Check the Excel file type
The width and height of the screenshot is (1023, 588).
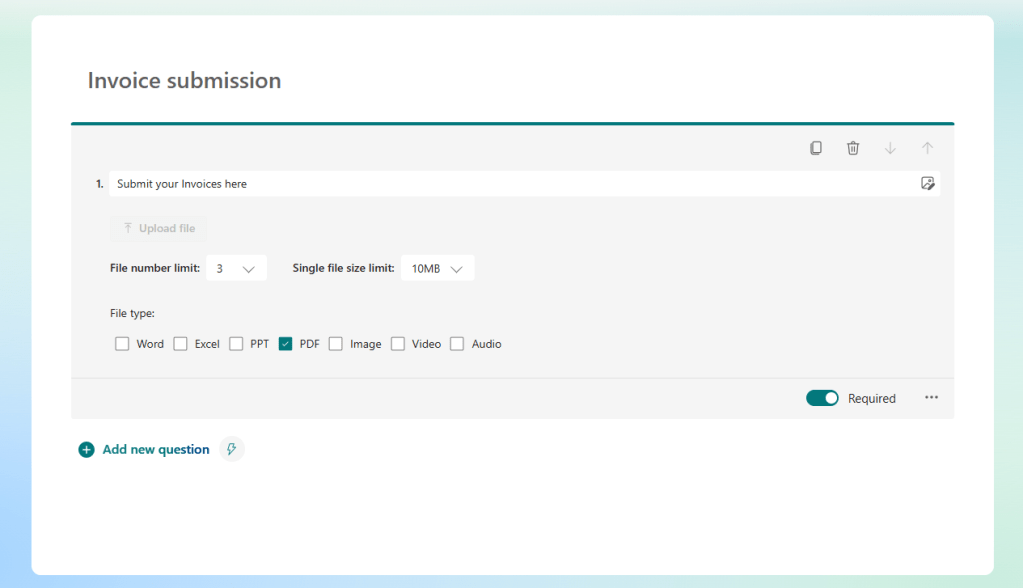coord(180,343)
